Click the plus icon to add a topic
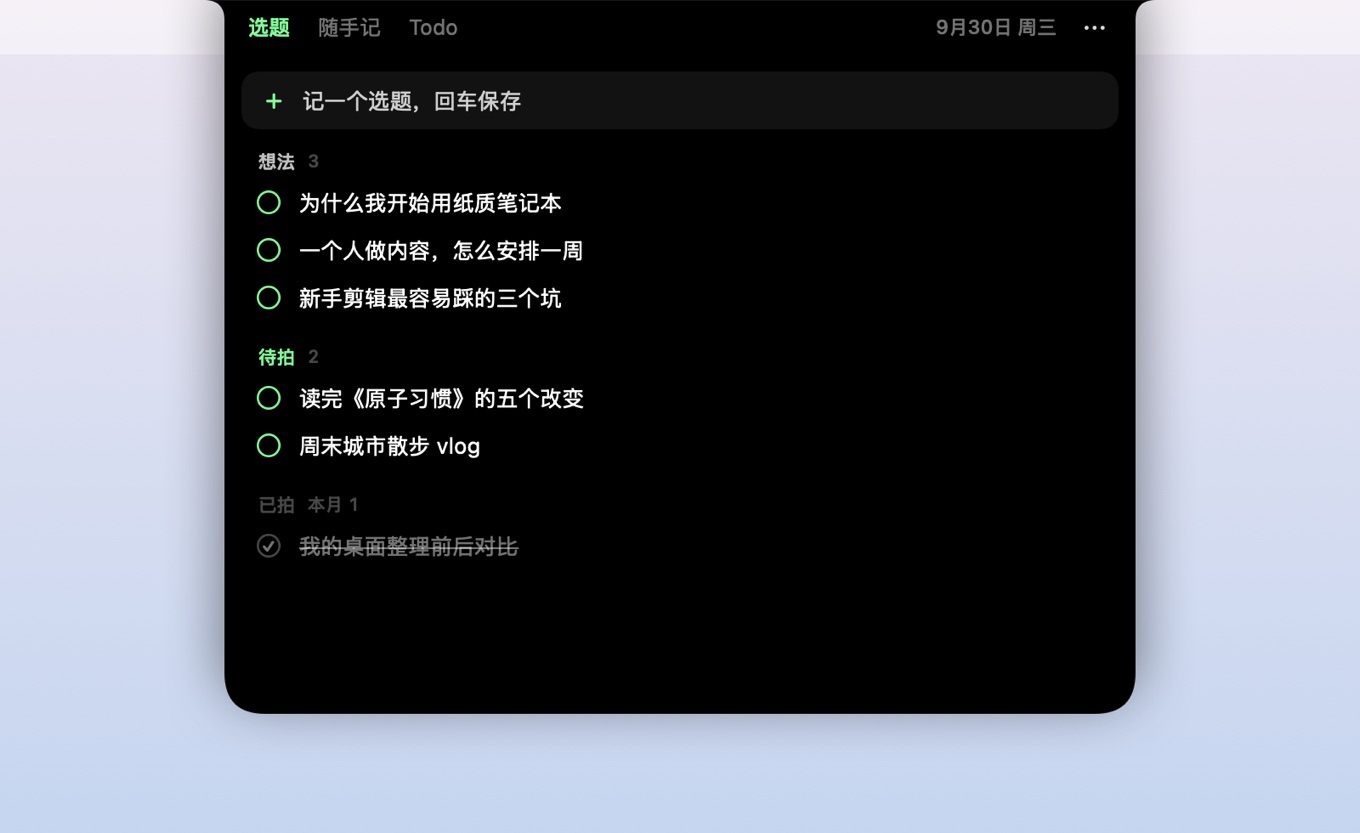This screenshot has height=833, width=1360. [x=273, y=101]
